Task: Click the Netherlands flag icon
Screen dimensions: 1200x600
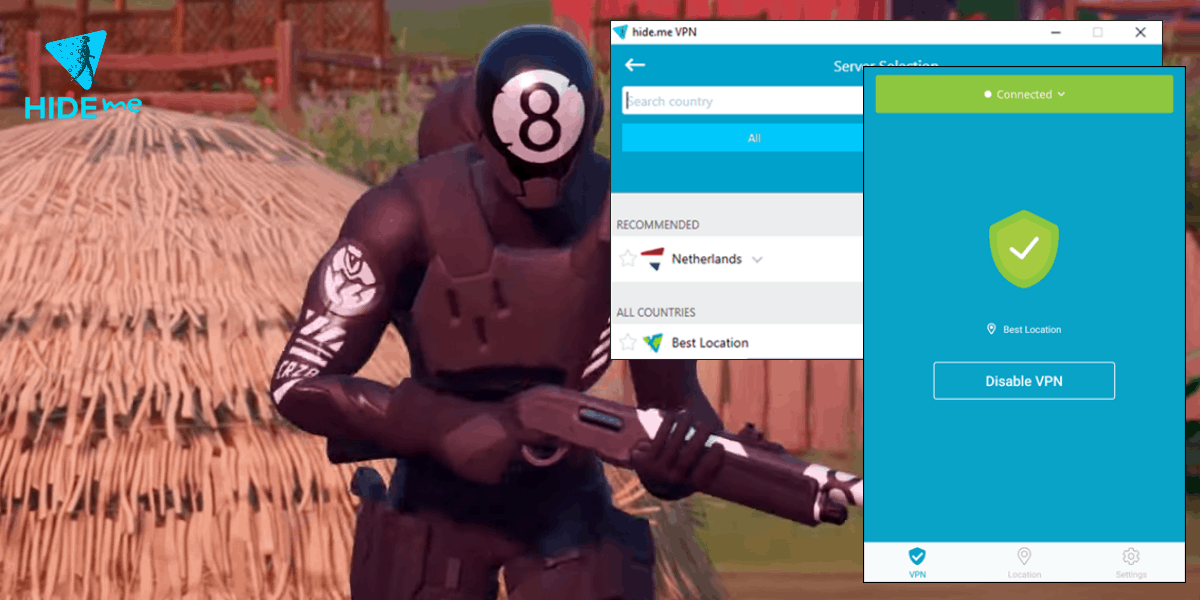Action: [x=653, y=259]
